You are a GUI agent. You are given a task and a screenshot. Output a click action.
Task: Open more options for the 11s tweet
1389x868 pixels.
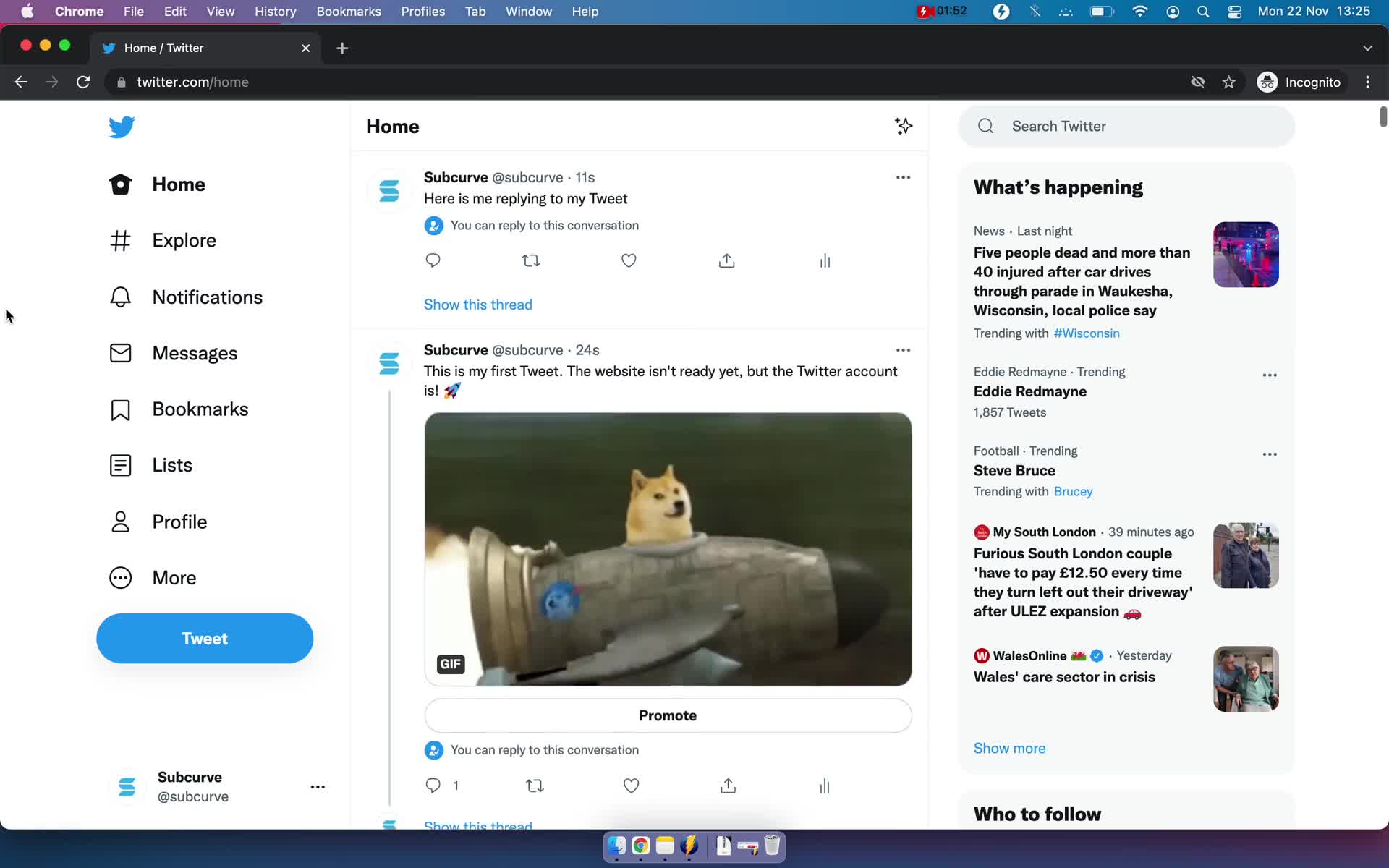click(x=903, y=177)
